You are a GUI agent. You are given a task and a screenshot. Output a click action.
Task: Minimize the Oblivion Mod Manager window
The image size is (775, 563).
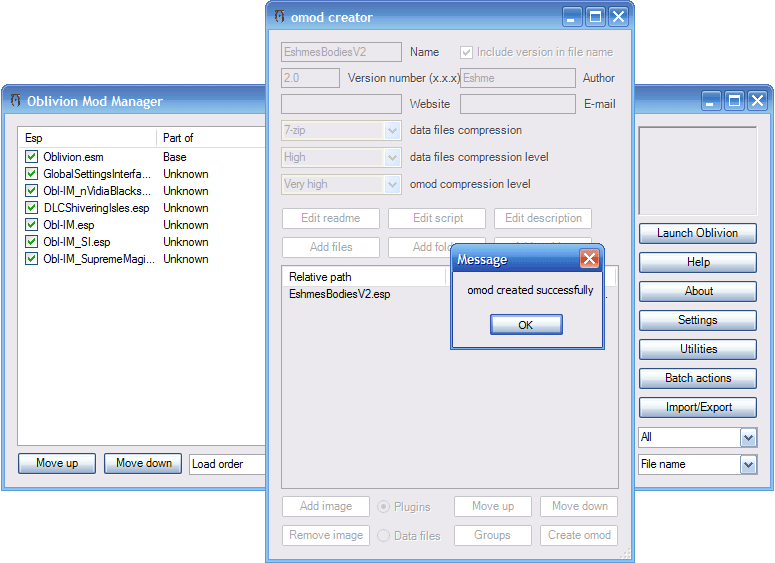(711, 101)
